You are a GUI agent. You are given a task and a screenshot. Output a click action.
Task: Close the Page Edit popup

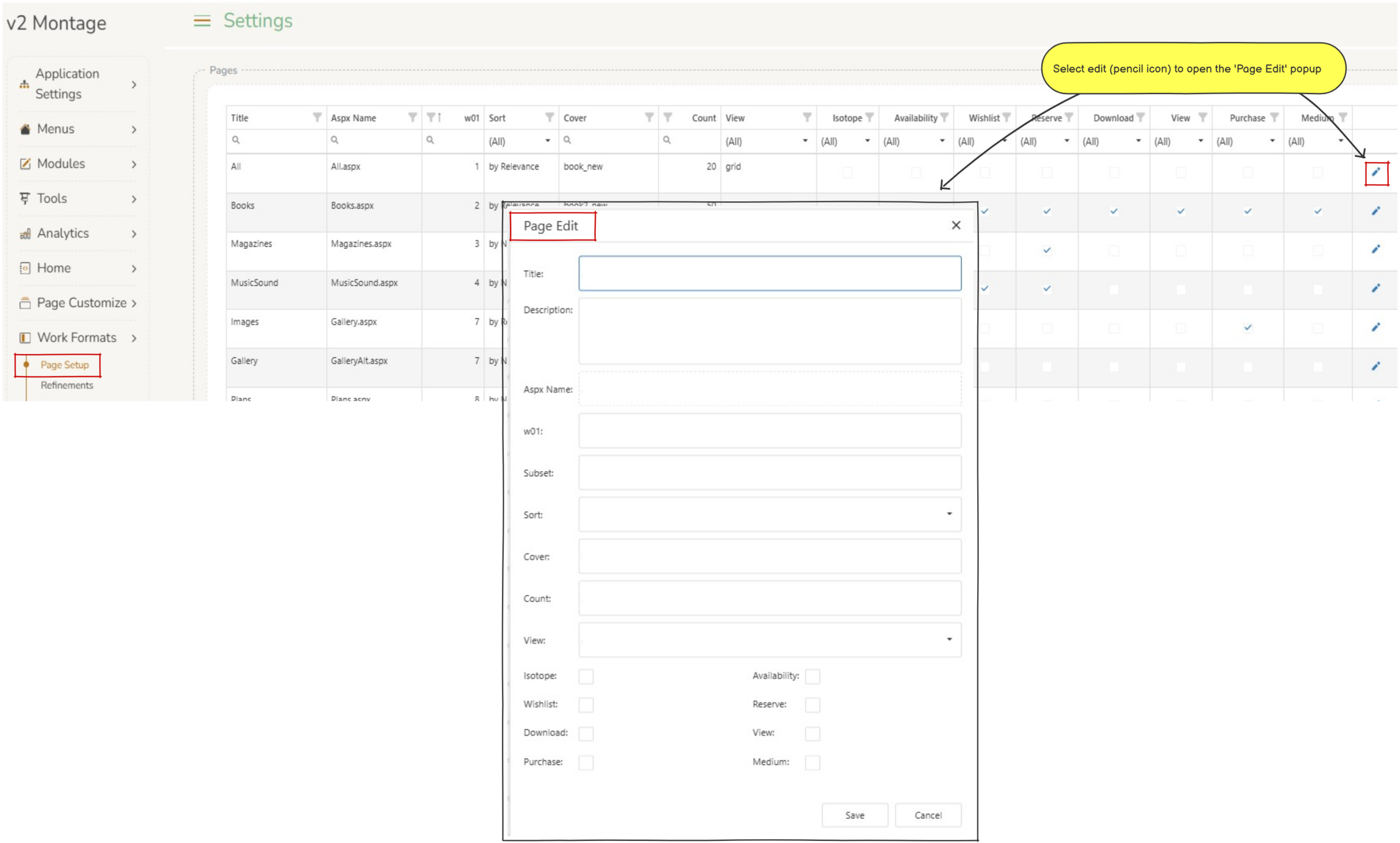(x=955, y=225)
